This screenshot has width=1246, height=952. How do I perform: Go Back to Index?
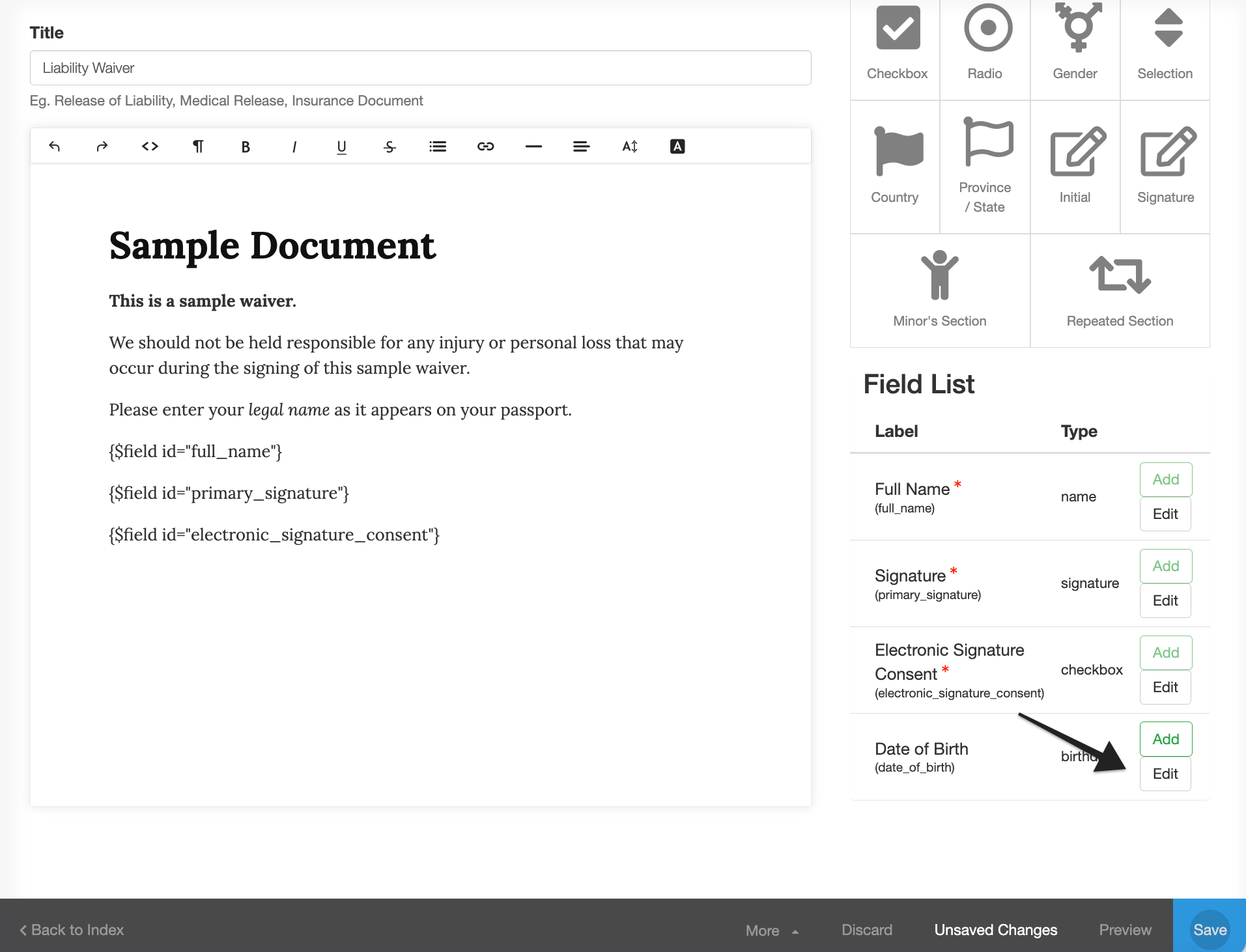(72, 930)
